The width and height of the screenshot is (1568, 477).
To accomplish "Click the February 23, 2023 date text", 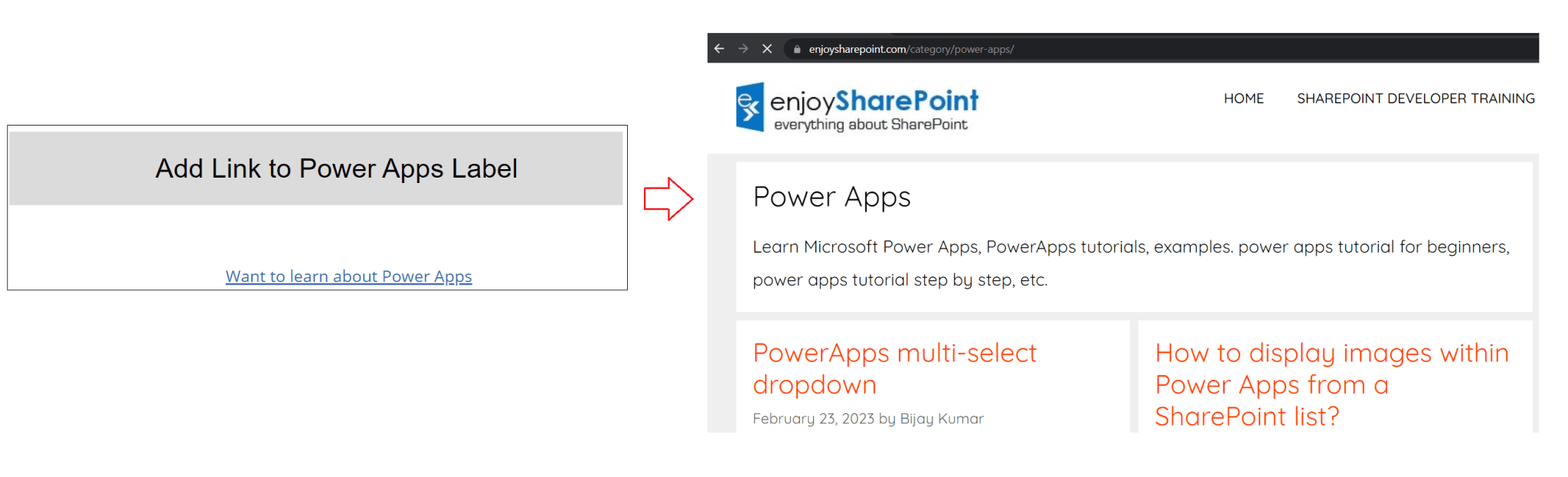I will (x=813, y=418).
